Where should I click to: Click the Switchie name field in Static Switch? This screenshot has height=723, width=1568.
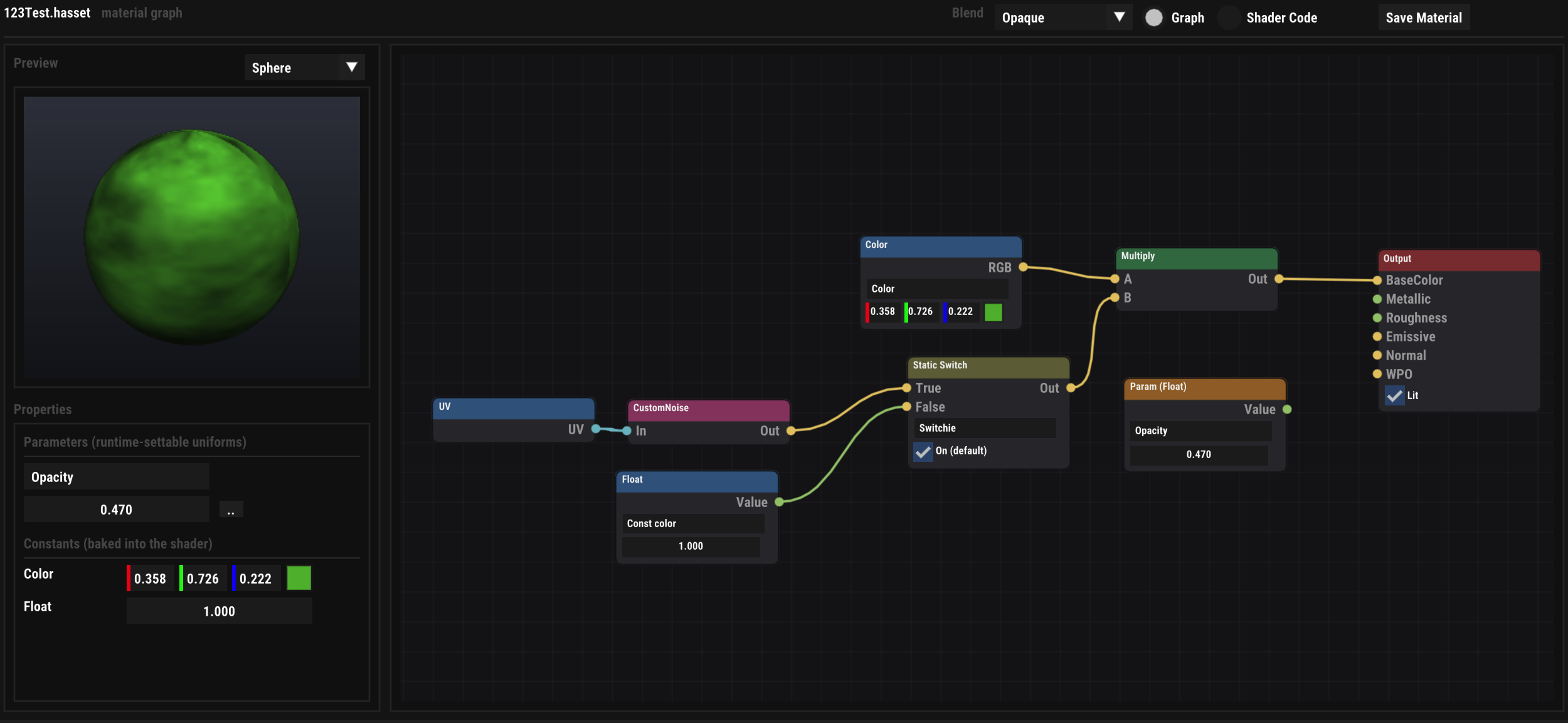pos(985,428)
